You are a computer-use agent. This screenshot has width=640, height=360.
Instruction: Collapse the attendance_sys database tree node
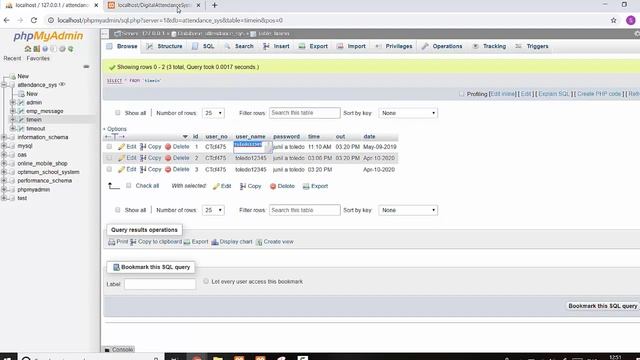click(x=4, y=85)
